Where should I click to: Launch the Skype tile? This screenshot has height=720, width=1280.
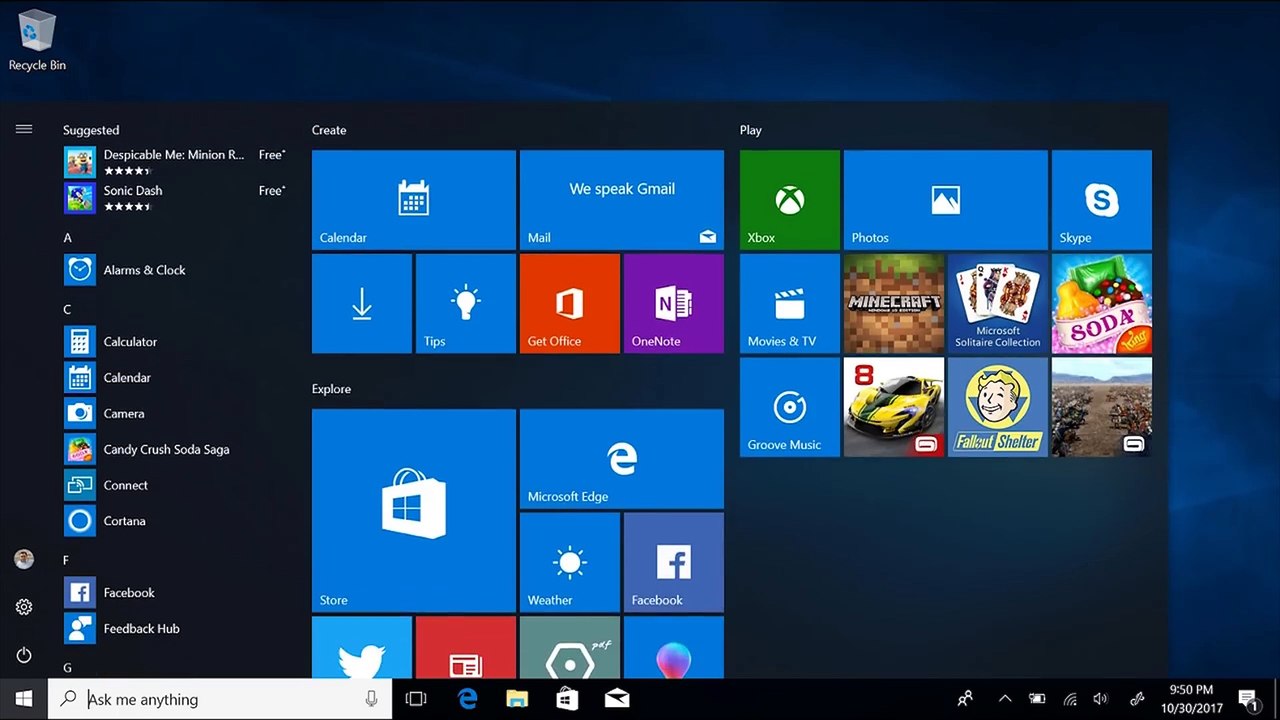(x=1102, y=200)
